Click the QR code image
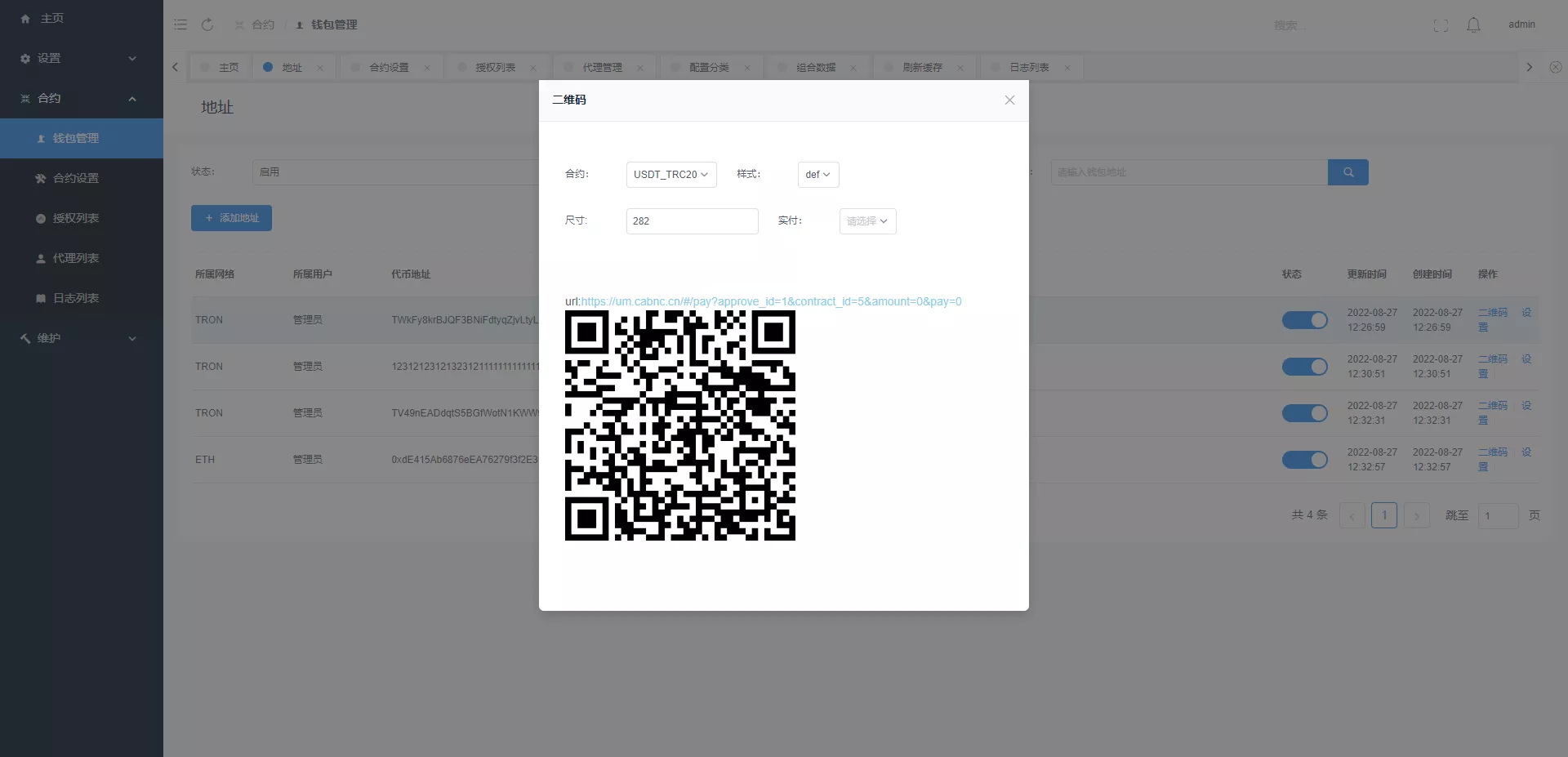Image resolution: width=1568 pixels, height=757 pixels. tap(679, 425)
